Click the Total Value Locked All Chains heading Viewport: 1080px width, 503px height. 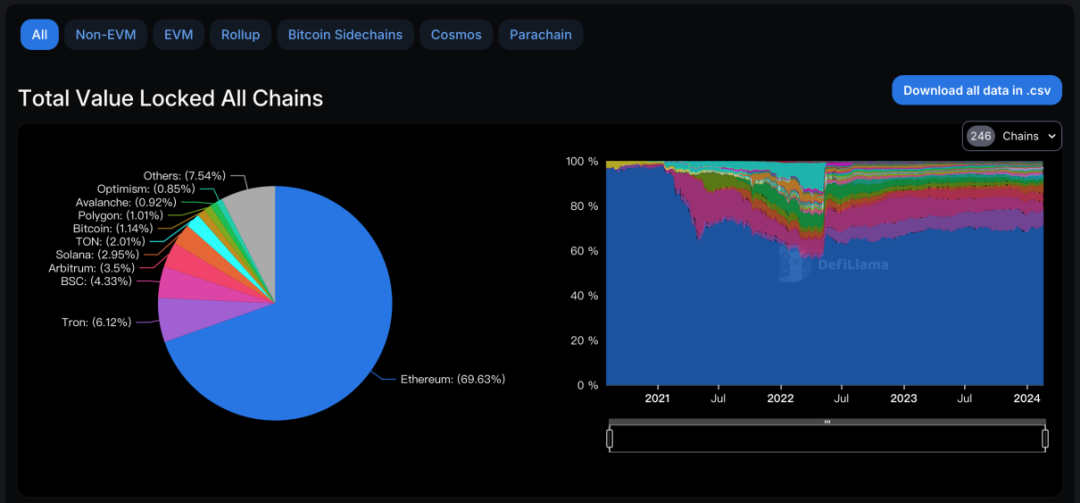170,99
